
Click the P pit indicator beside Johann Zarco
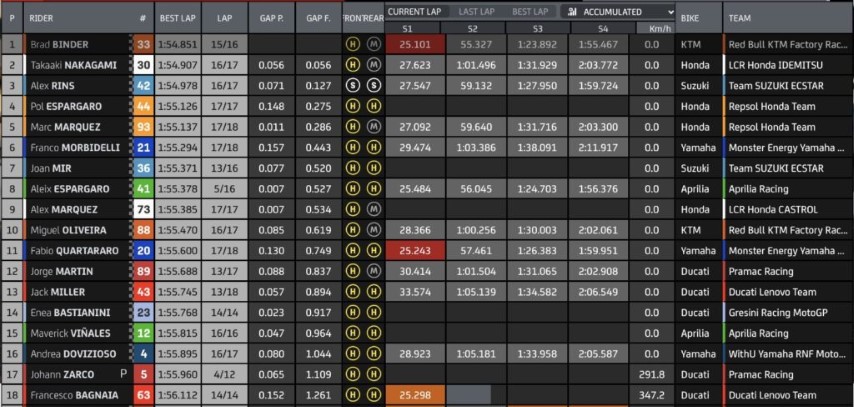click(x=124, y=374)
